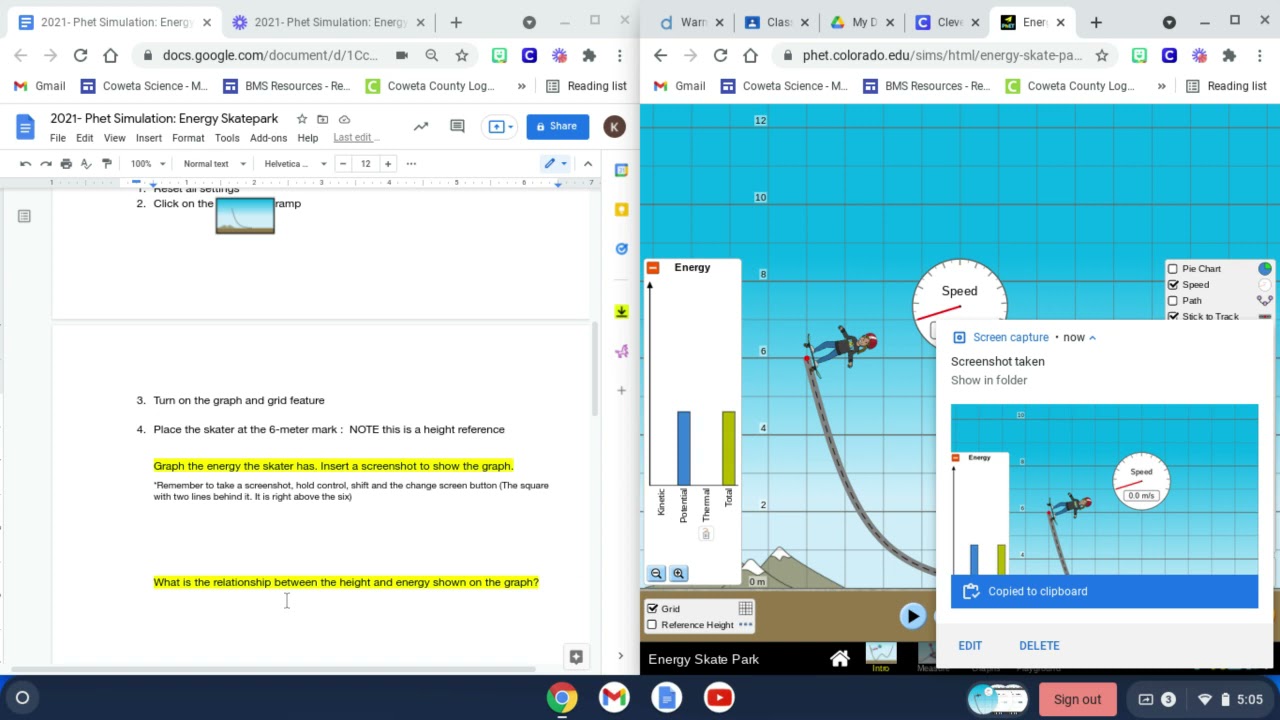Zoom out the energy graph
The width and height of the screenshot is (1280, 720).
[656, 573]
